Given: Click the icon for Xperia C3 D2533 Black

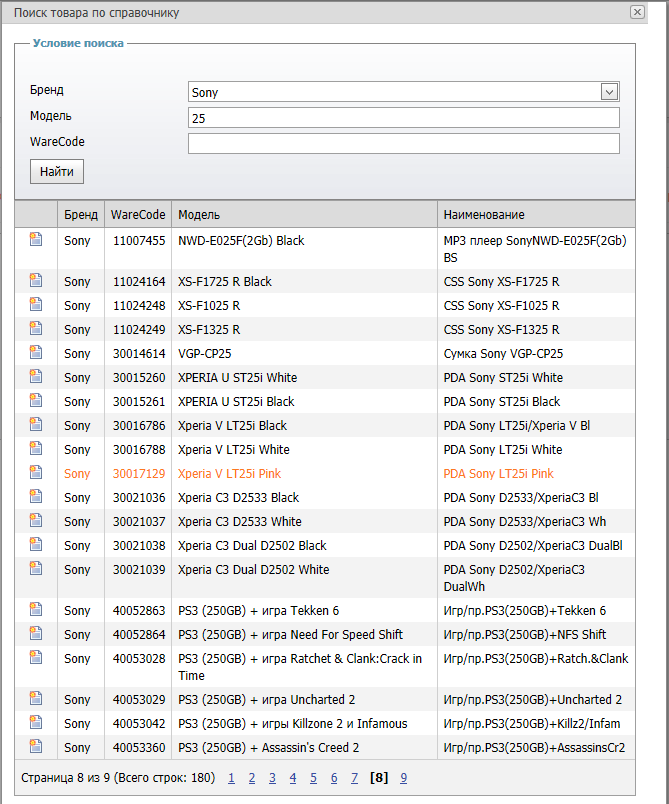Looking at the screenshot, I should tap(36, 496).
